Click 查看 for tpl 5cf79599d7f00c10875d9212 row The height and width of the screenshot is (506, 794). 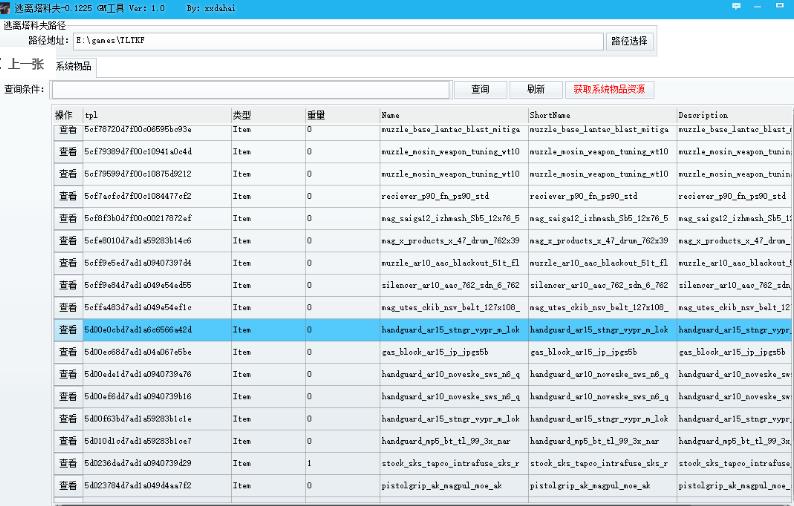[68, 174]
